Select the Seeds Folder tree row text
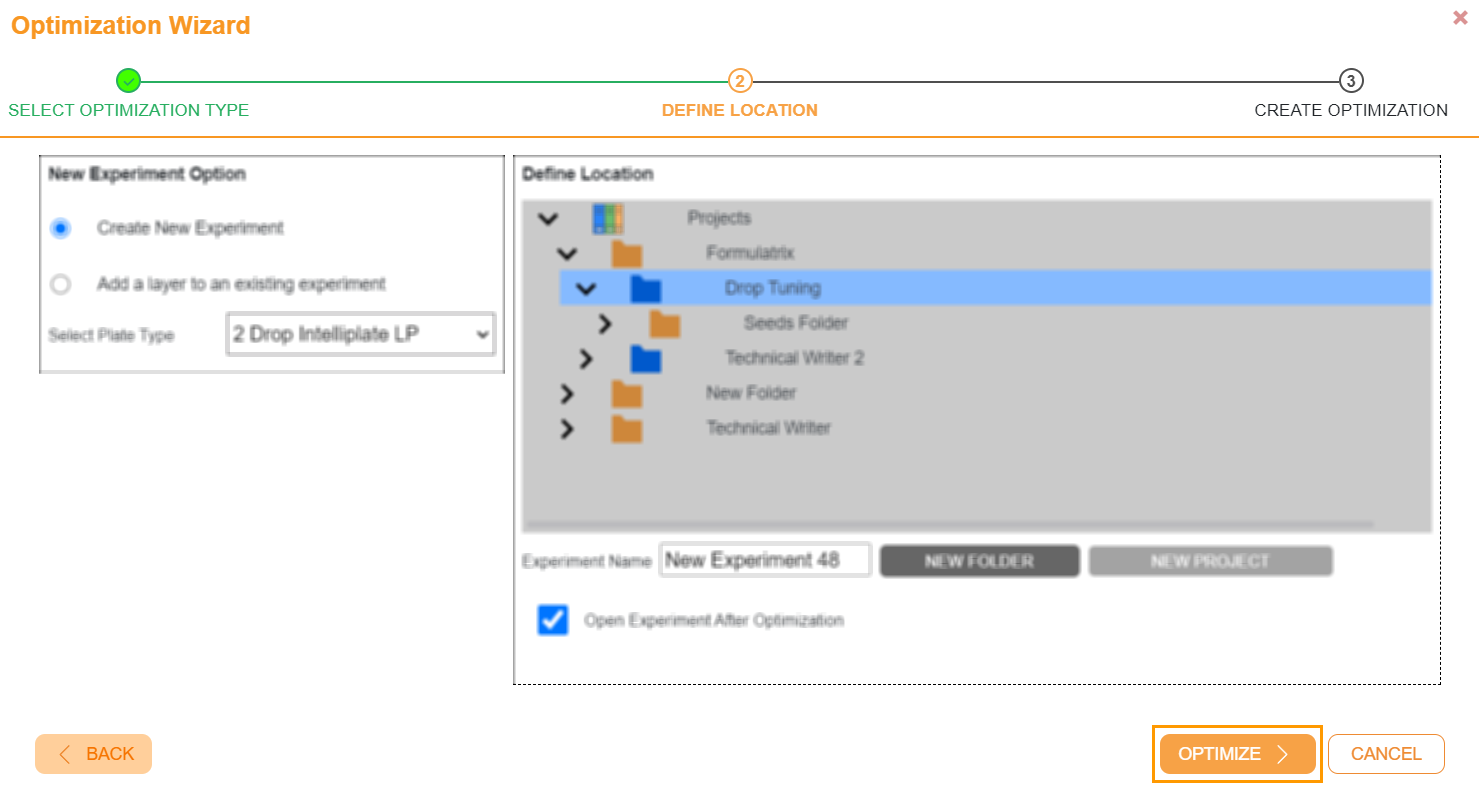 click(x=796, y=324)
